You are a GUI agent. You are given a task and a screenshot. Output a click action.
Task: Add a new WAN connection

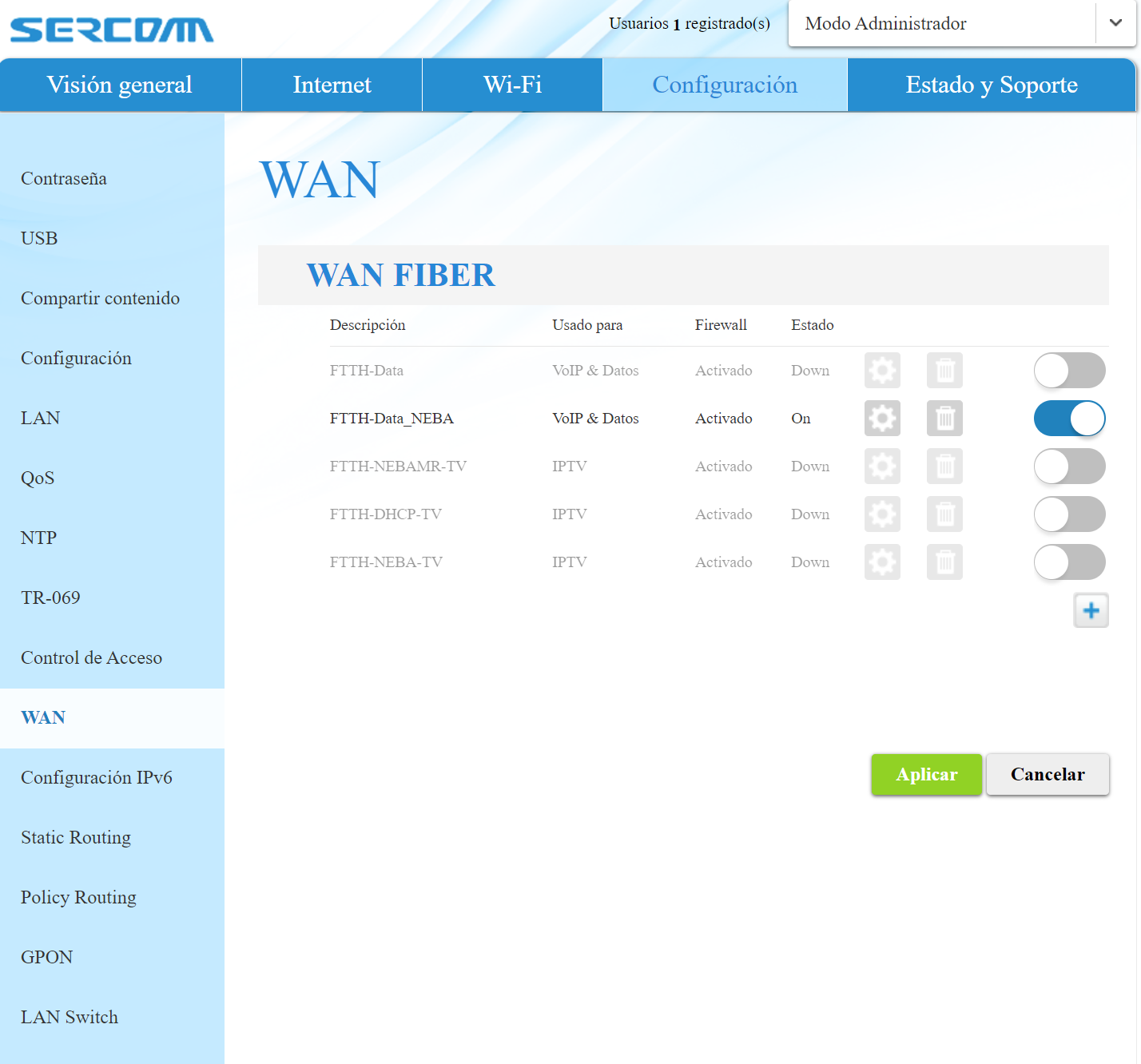coord(1091,610)
